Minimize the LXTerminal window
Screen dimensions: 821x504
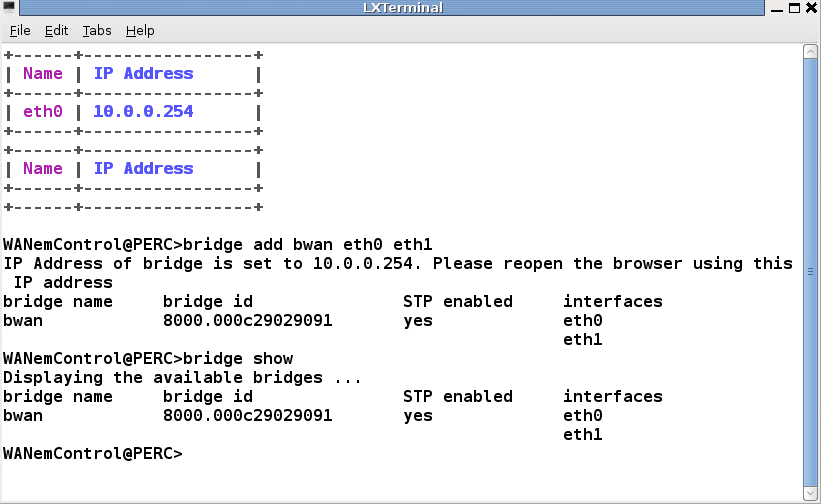coord(777,8)
